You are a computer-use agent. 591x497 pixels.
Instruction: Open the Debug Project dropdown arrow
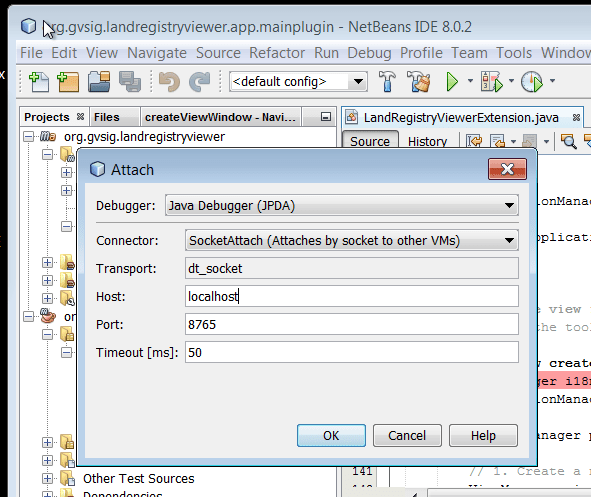coord(511,81)
